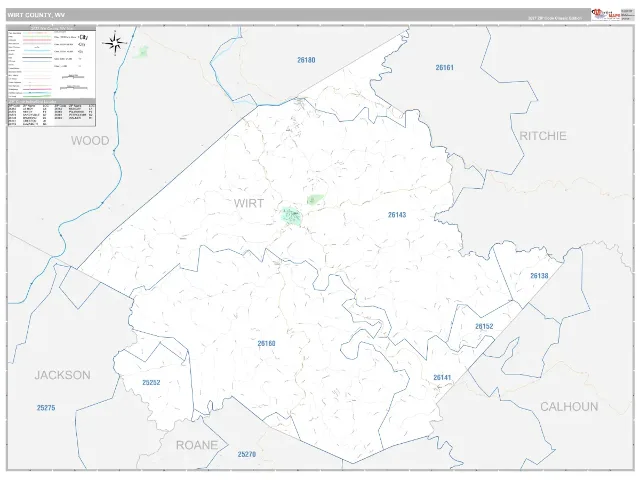The height and width of the screenshot is (480, 640).
Task: Click ZIP code 26161 label
Action: pyautogui.click(x=444, y=67)
